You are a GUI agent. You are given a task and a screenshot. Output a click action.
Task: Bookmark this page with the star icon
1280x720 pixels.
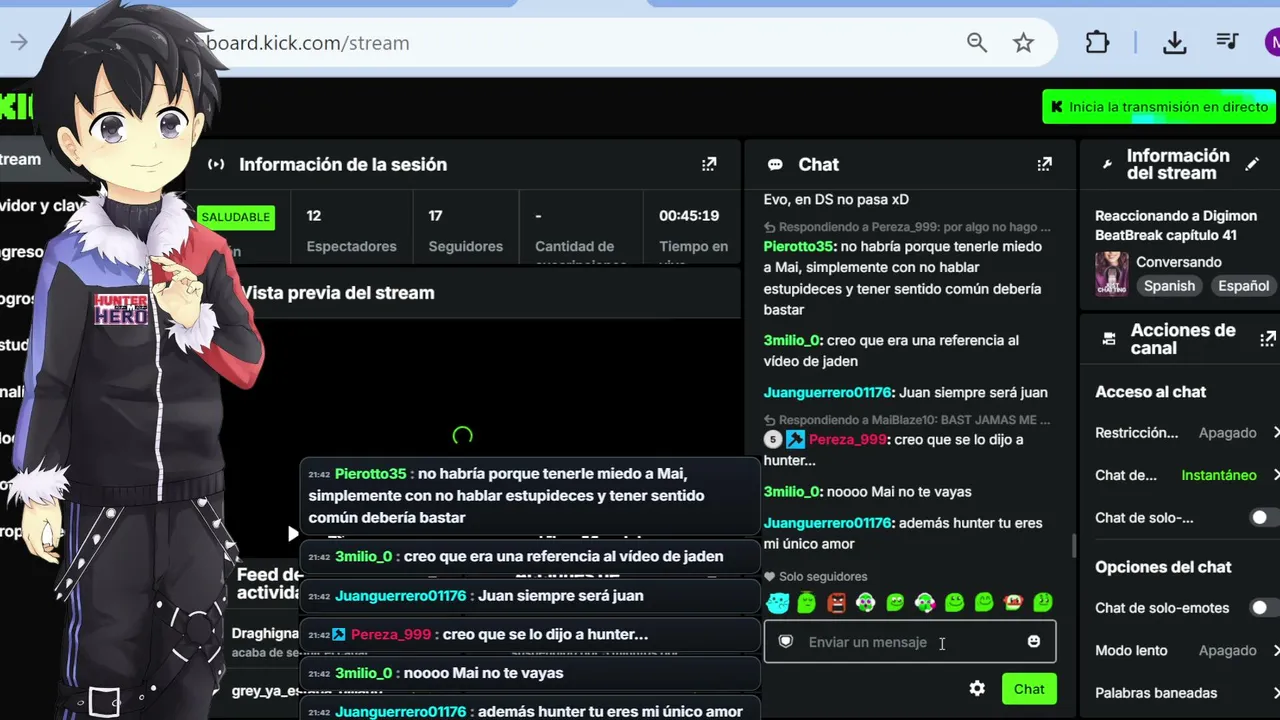(1023, 43)
